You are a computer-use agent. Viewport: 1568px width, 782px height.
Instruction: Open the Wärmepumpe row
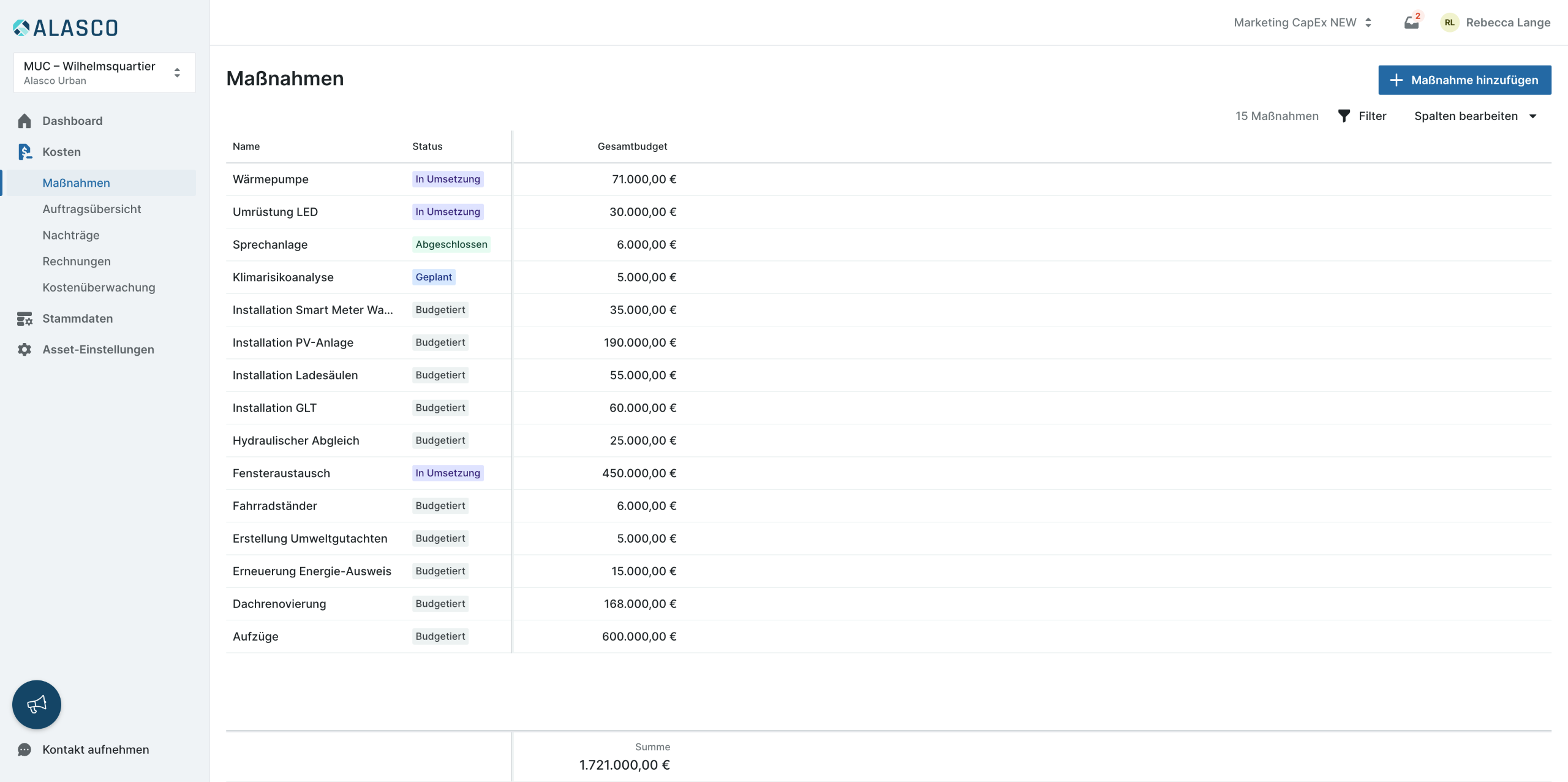pos(271,179)
